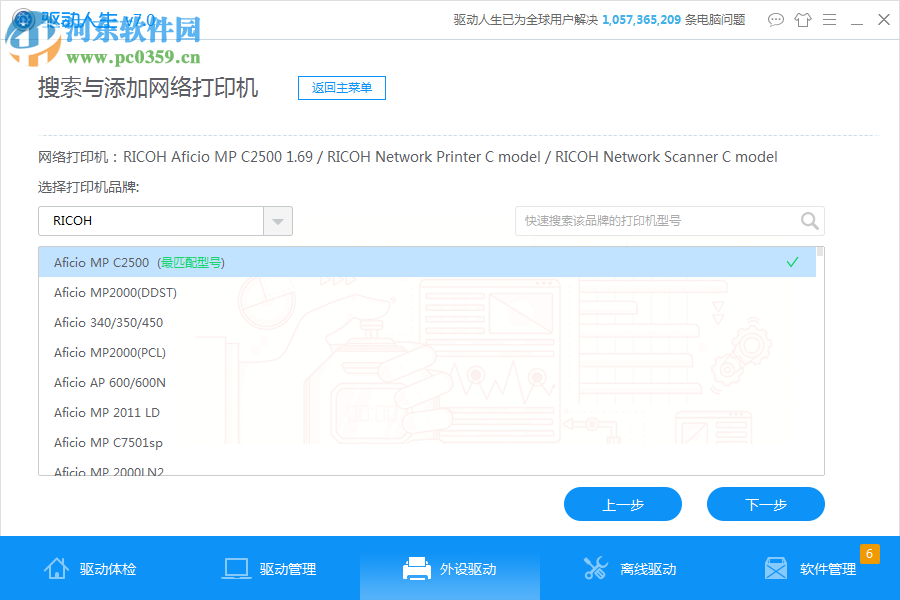Click the magnifier icon in the search box
900x600 pixels.
pos(809,221)
